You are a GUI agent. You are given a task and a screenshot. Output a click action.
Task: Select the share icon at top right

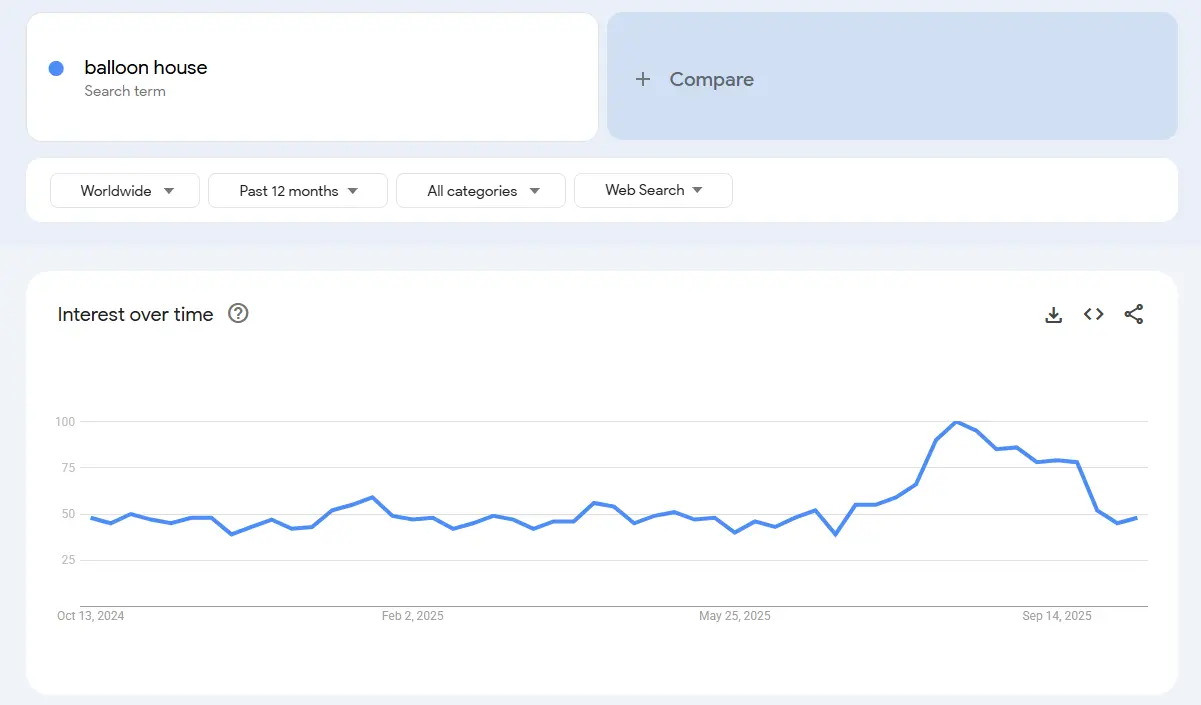(x=1134, y=314)
